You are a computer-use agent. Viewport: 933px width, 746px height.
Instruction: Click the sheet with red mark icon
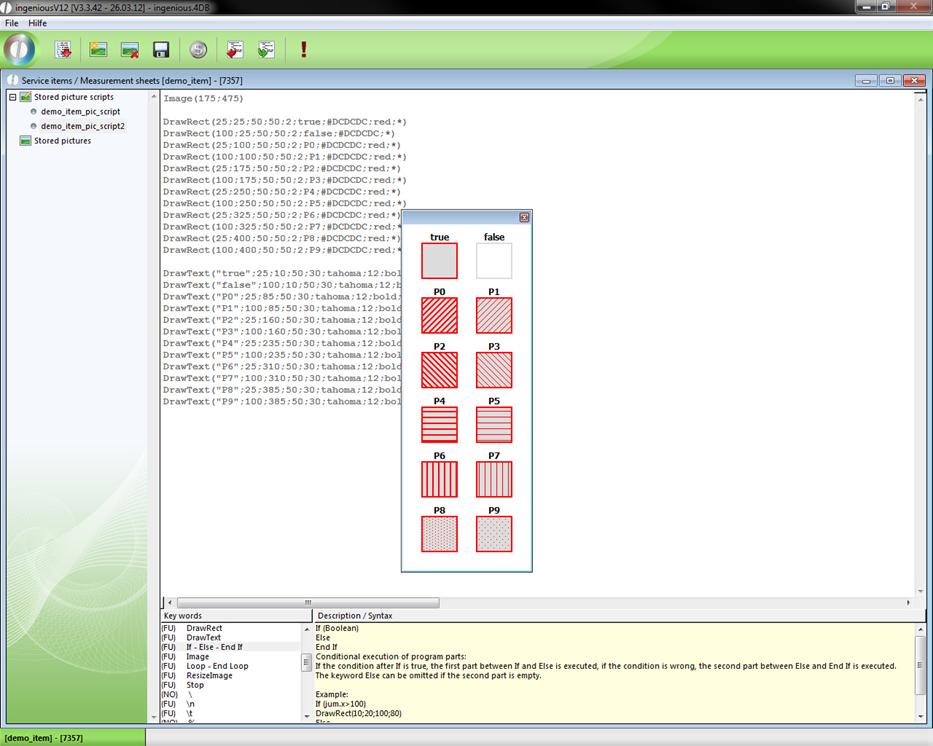pos(235,49)
